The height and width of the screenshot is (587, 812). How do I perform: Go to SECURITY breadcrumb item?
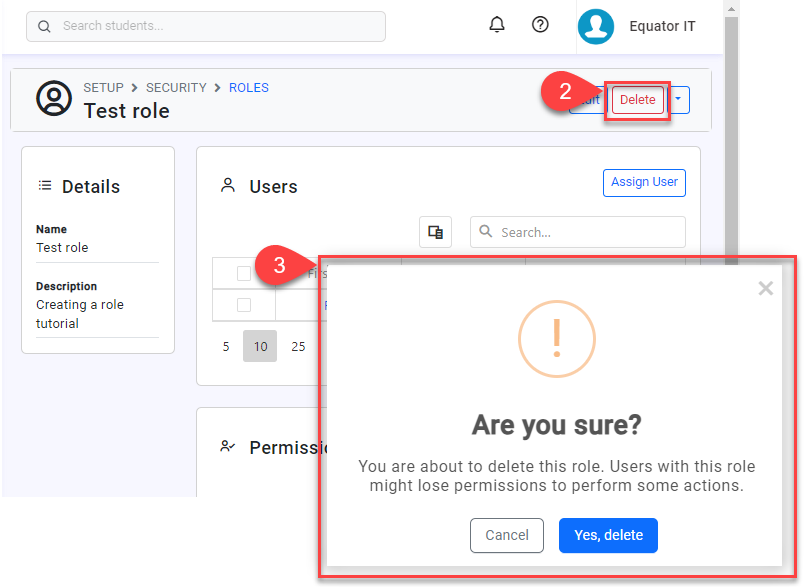click(x=176, y=88)
